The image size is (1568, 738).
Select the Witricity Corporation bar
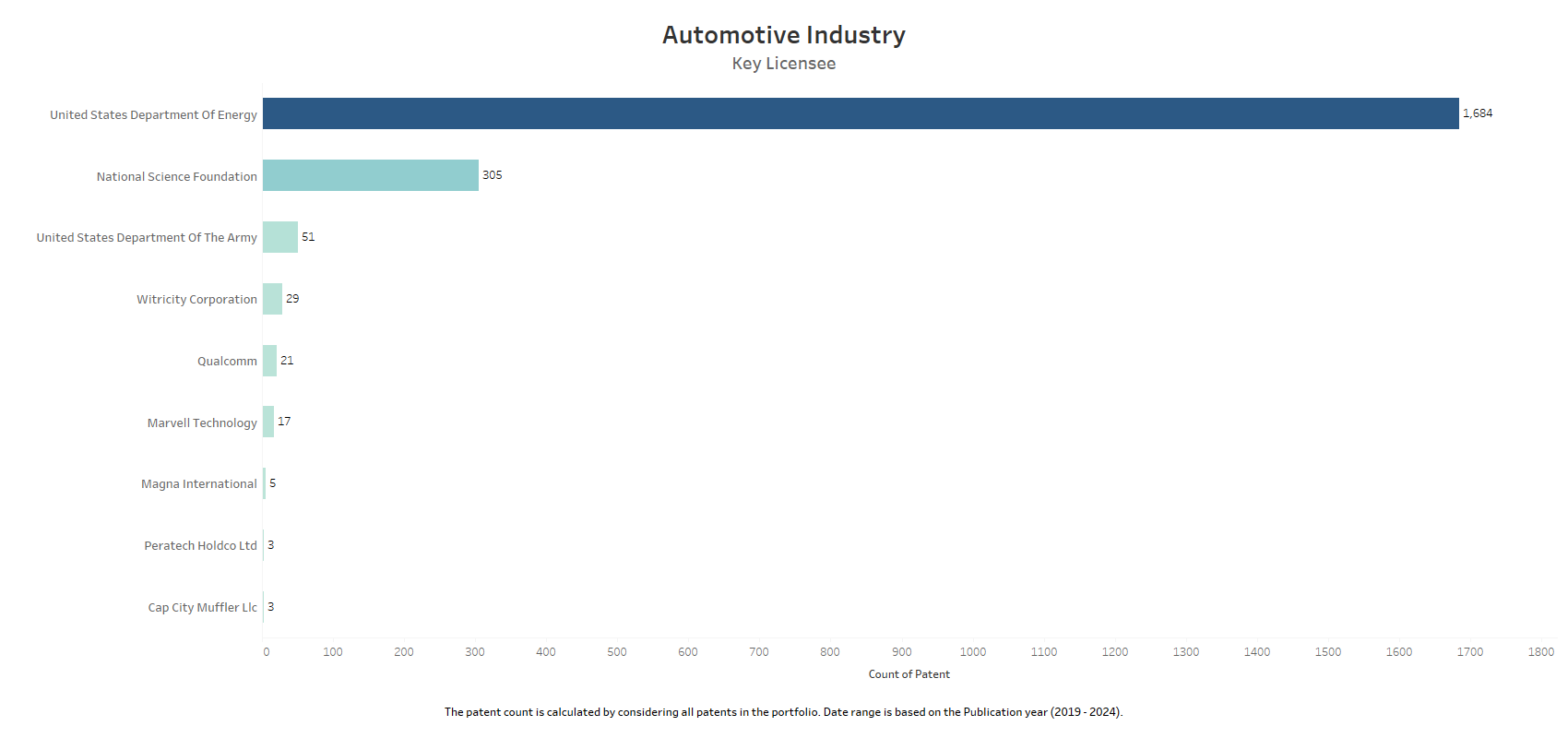tap(272, 299)
